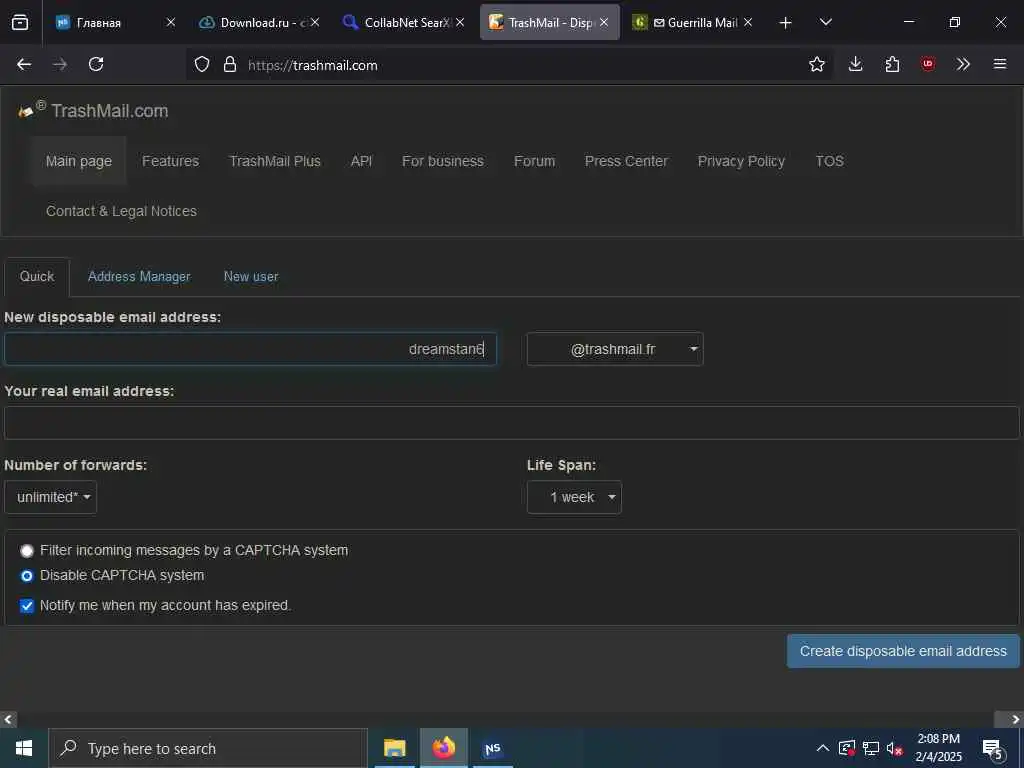Open File Explorer from taskbar

pos(394,748)
